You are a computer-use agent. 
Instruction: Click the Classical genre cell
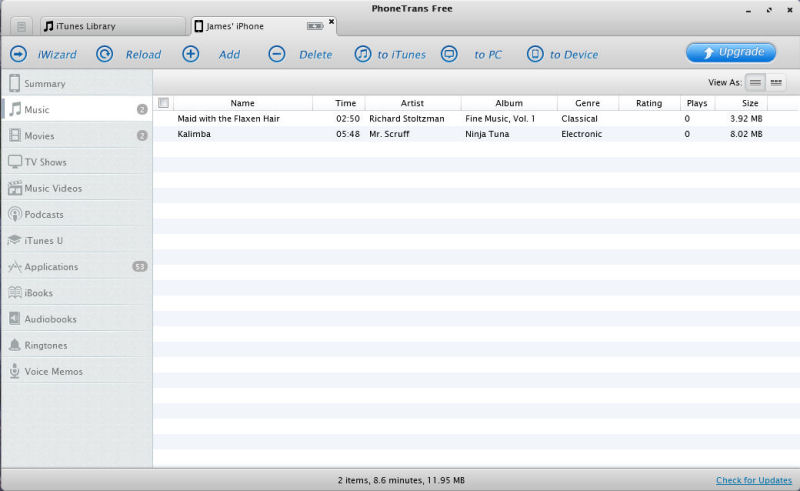tap(579, 118)
